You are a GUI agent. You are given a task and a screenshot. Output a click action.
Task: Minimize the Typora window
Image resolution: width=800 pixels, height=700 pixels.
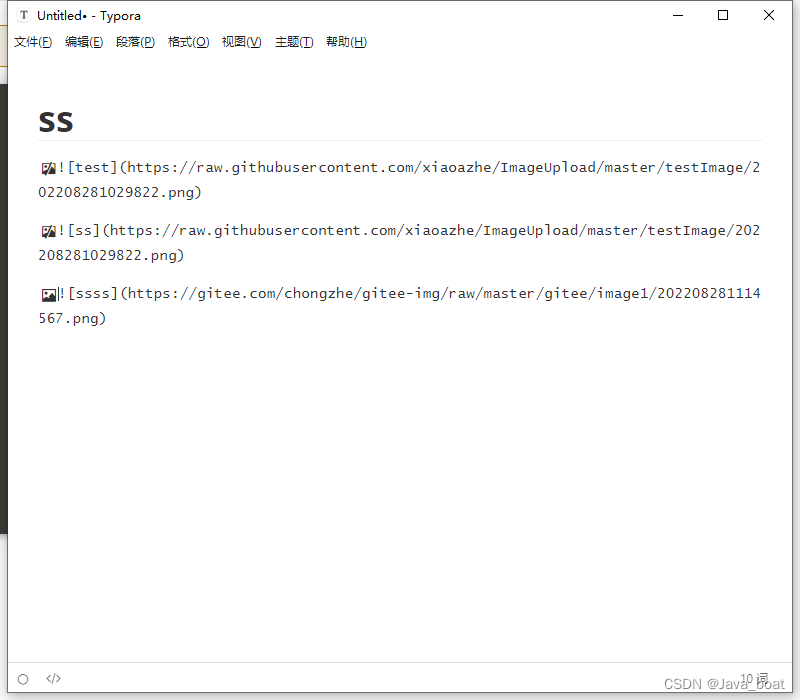pyautogui.click(x=678, y=15)
